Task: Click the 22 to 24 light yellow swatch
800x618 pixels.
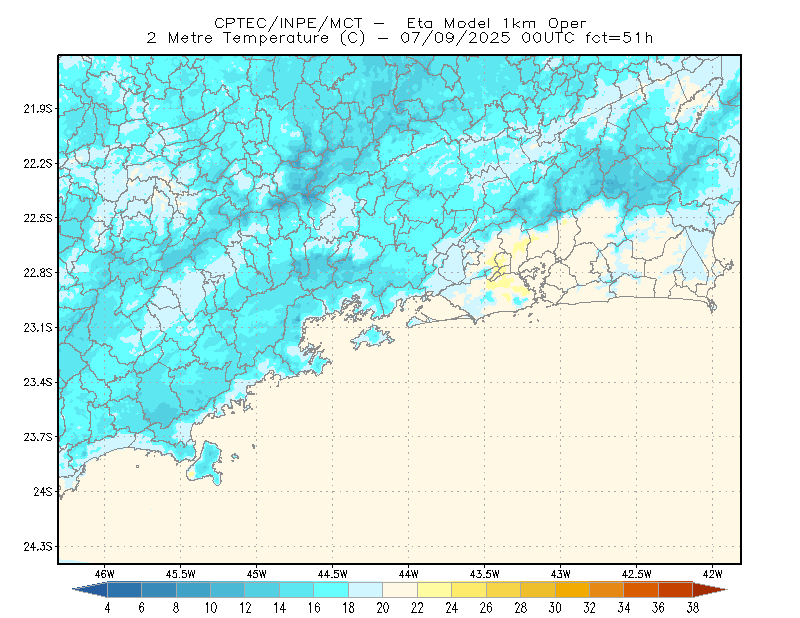Action: pyautogui.click(x=435, y=590)
